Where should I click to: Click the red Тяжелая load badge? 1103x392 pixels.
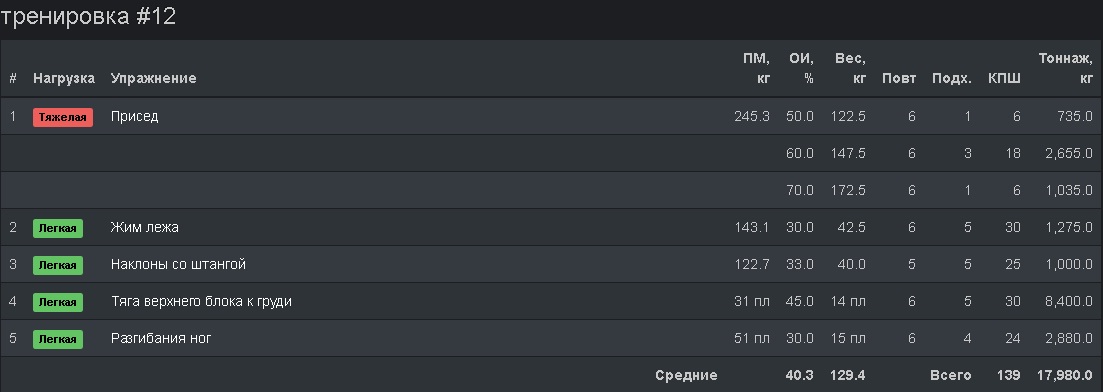tap(63, 117)
